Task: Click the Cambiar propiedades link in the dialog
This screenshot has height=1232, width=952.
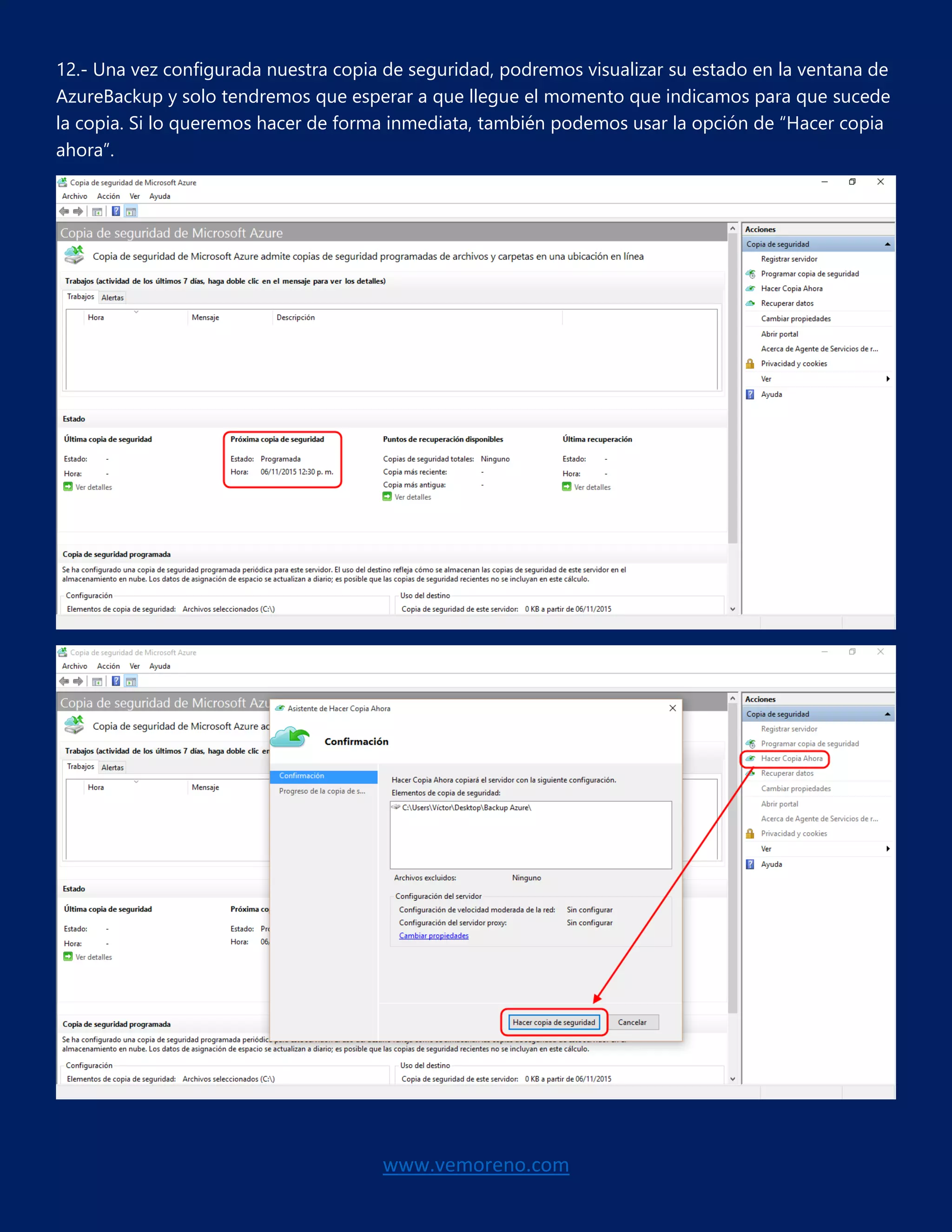Action: tap(434, 936)
